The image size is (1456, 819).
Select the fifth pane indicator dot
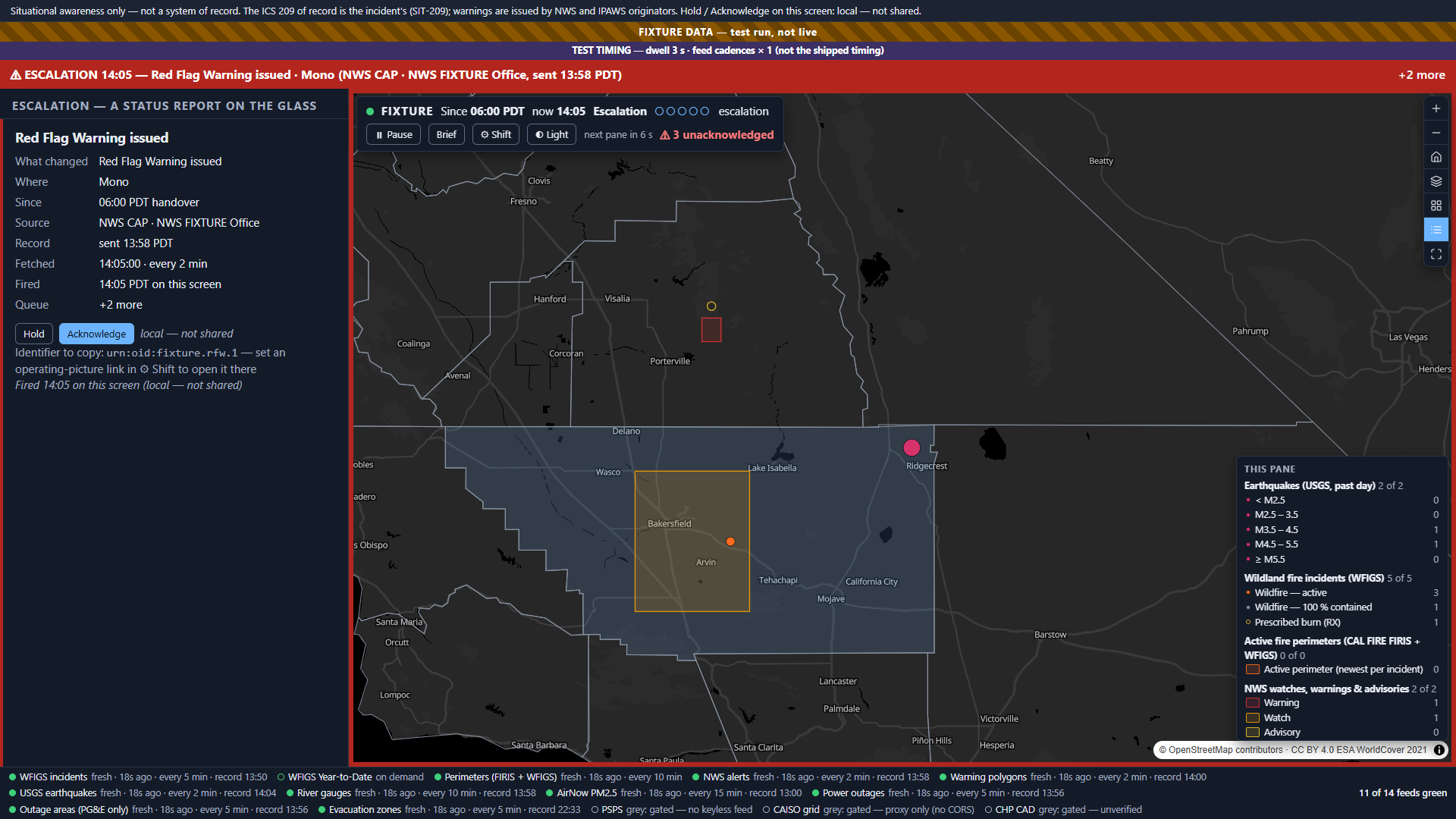pyautogui.click(x=705, y=111)
